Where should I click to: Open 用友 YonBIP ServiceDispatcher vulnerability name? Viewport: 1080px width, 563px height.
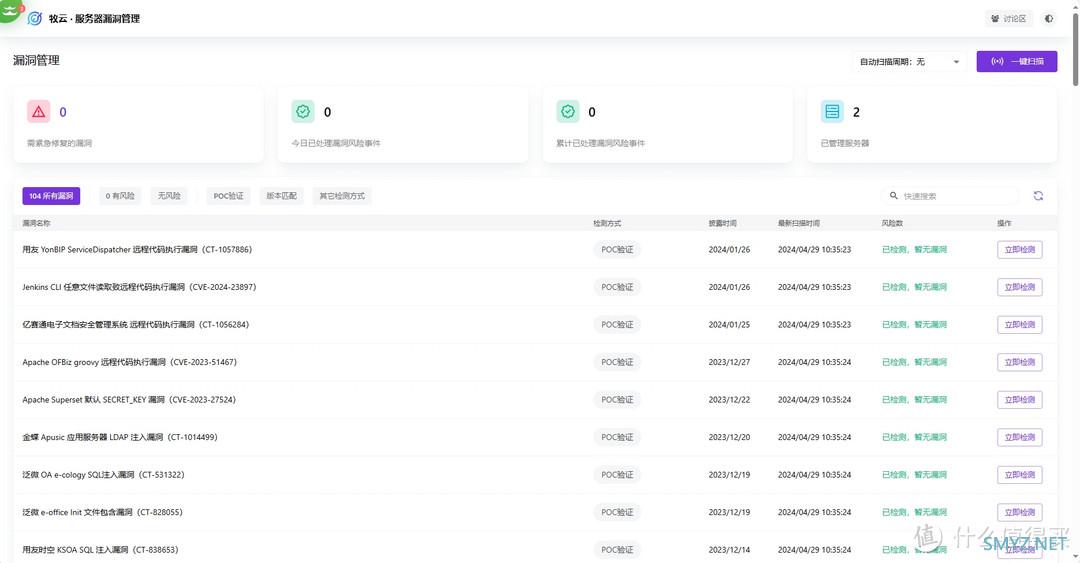pyautogui.click(x=137, y=249)
